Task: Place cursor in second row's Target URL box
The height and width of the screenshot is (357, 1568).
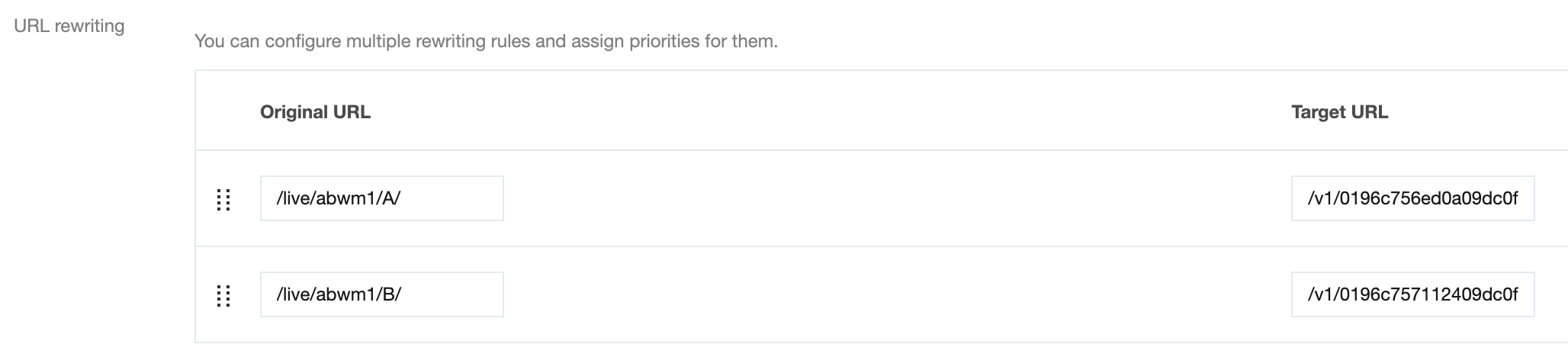Action: (x=1412, y=294)
